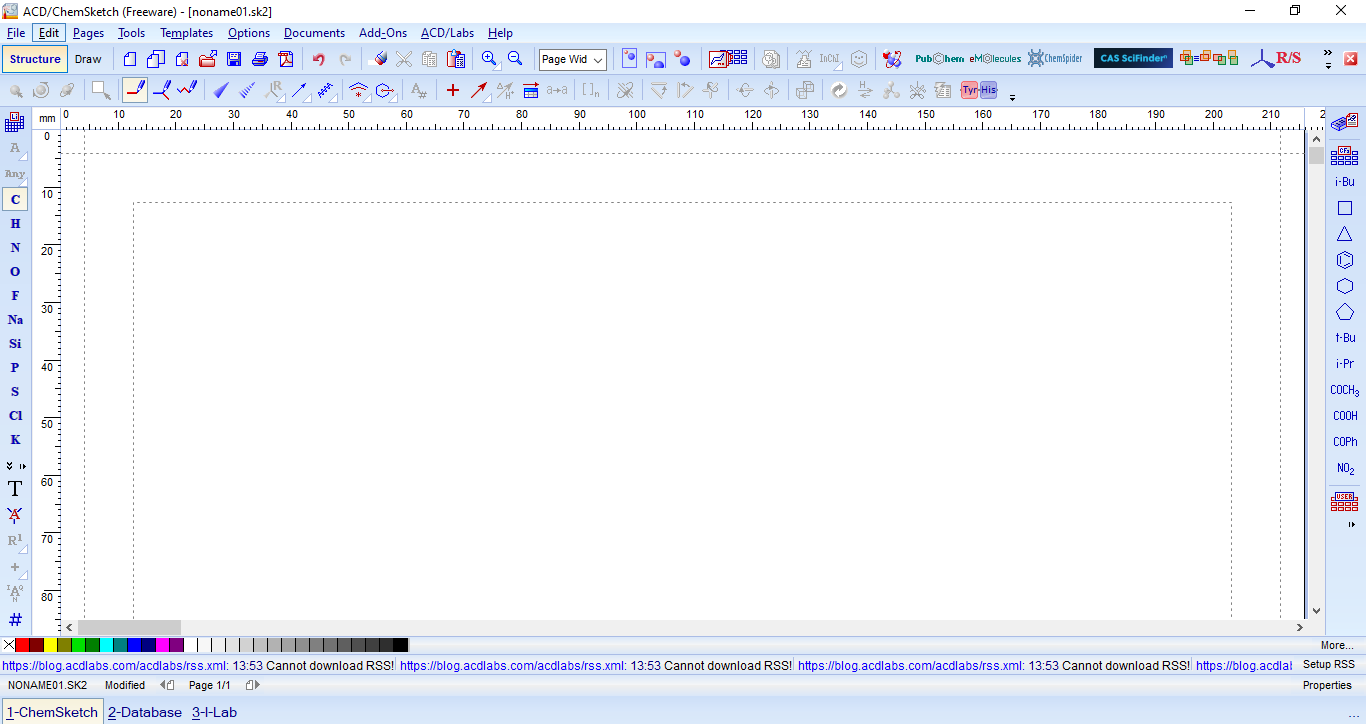This screenshot has width=1366, height=724.
Task: Click the Undo arrow icon
Action: click(318, 59)
